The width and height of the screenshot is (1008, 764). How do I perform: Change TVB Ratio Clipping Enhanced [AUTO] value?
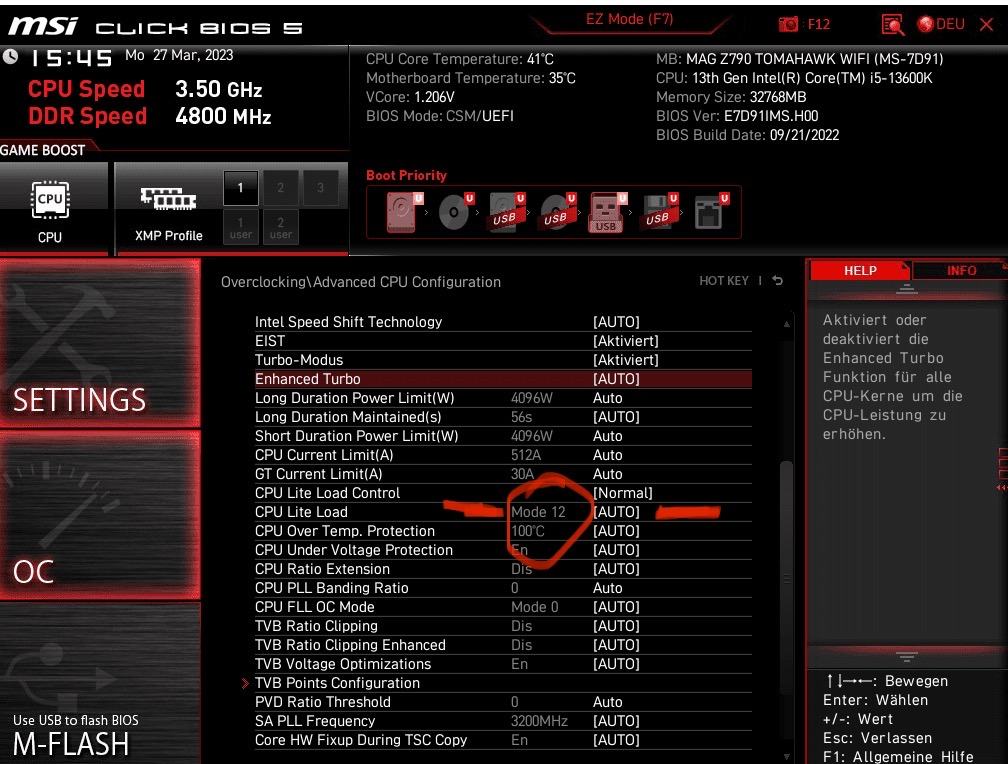(616, 644)
